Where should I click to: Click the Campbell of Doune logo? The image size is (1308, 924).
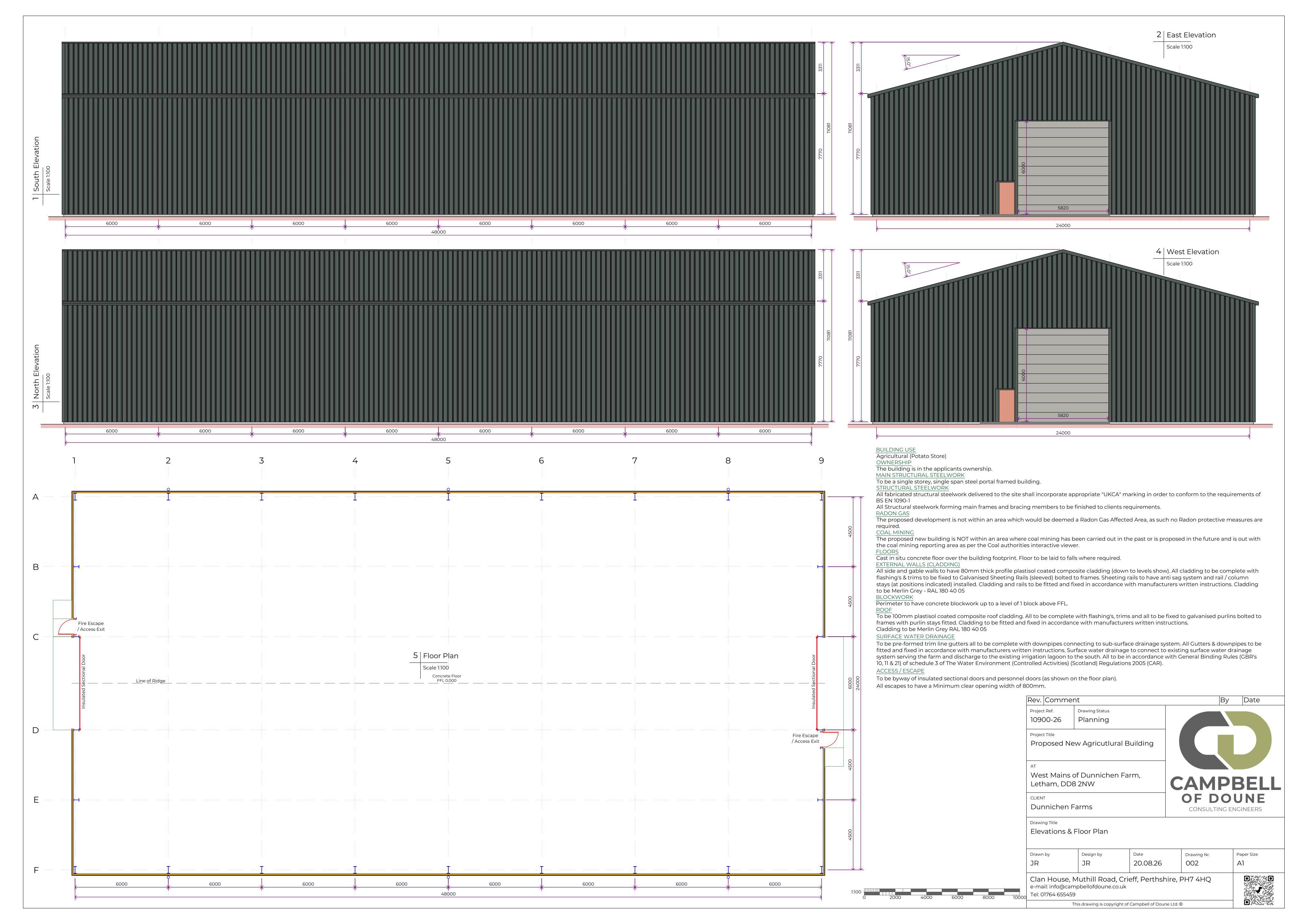click(1225, 761)
